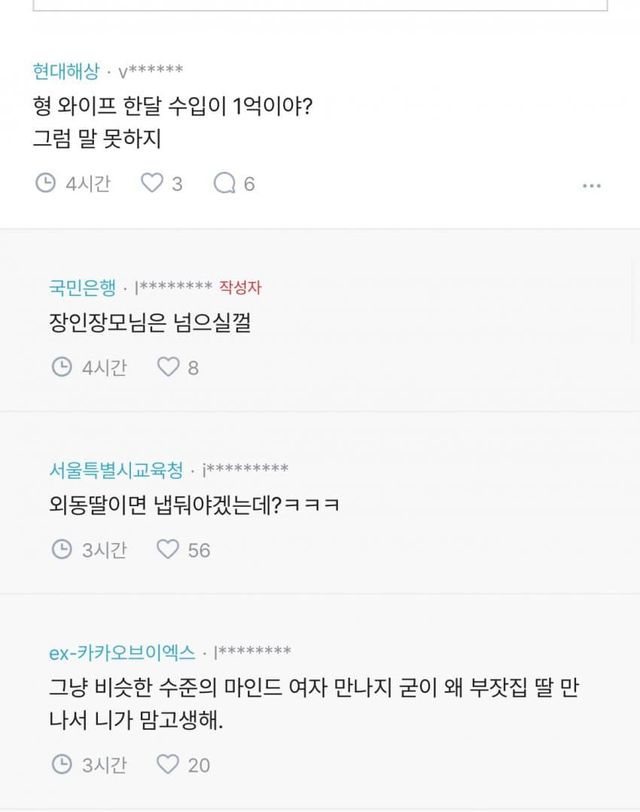Click clock icon on 국민은행 reply

[x=62, y=367]
